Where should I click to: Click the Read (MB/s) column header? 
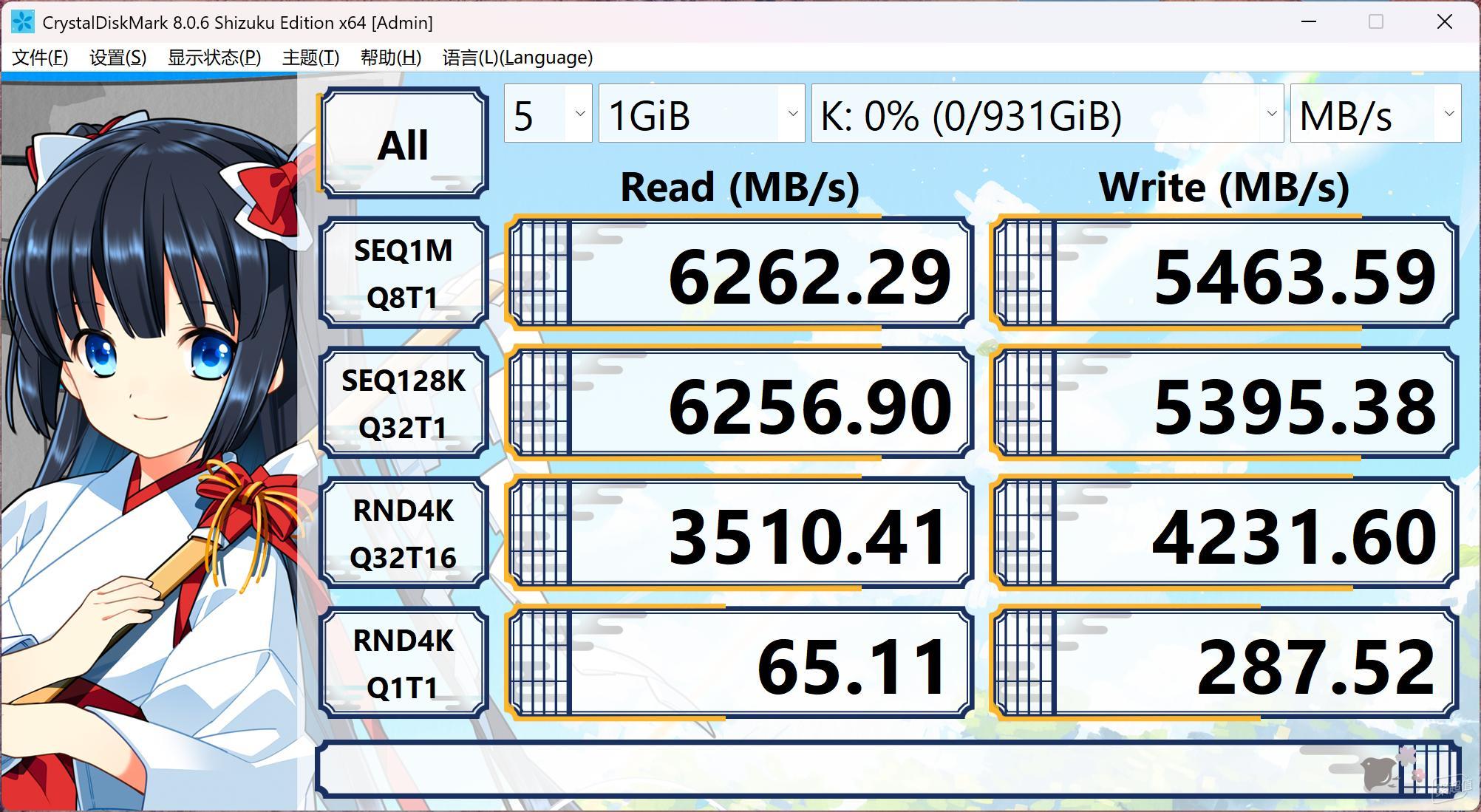[740, 187]
